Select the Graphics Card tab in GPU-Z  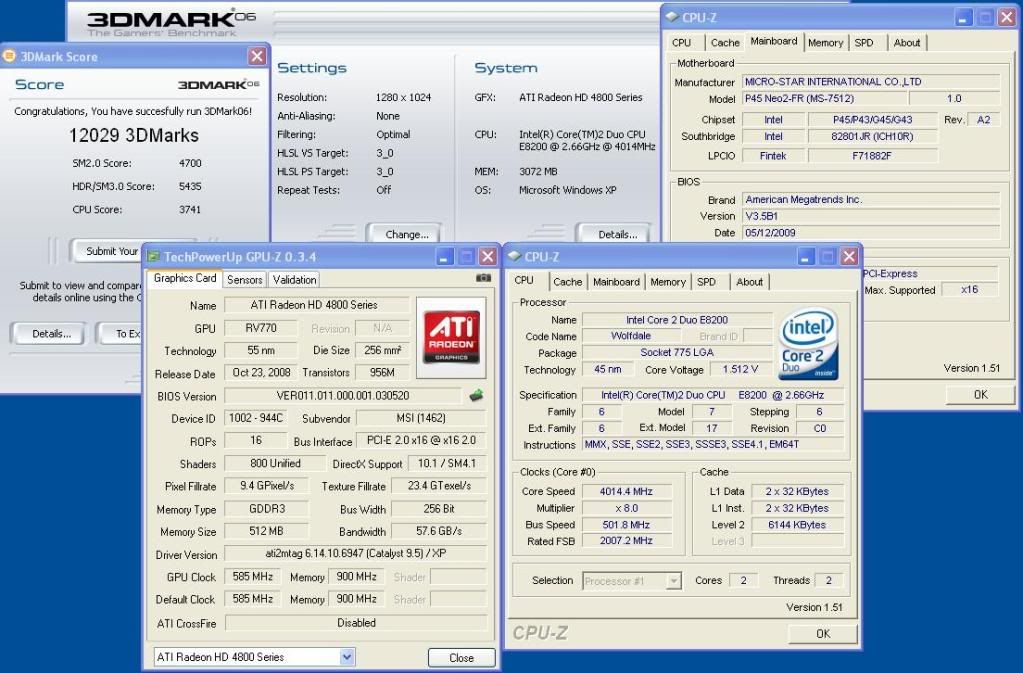coord(185,278)
